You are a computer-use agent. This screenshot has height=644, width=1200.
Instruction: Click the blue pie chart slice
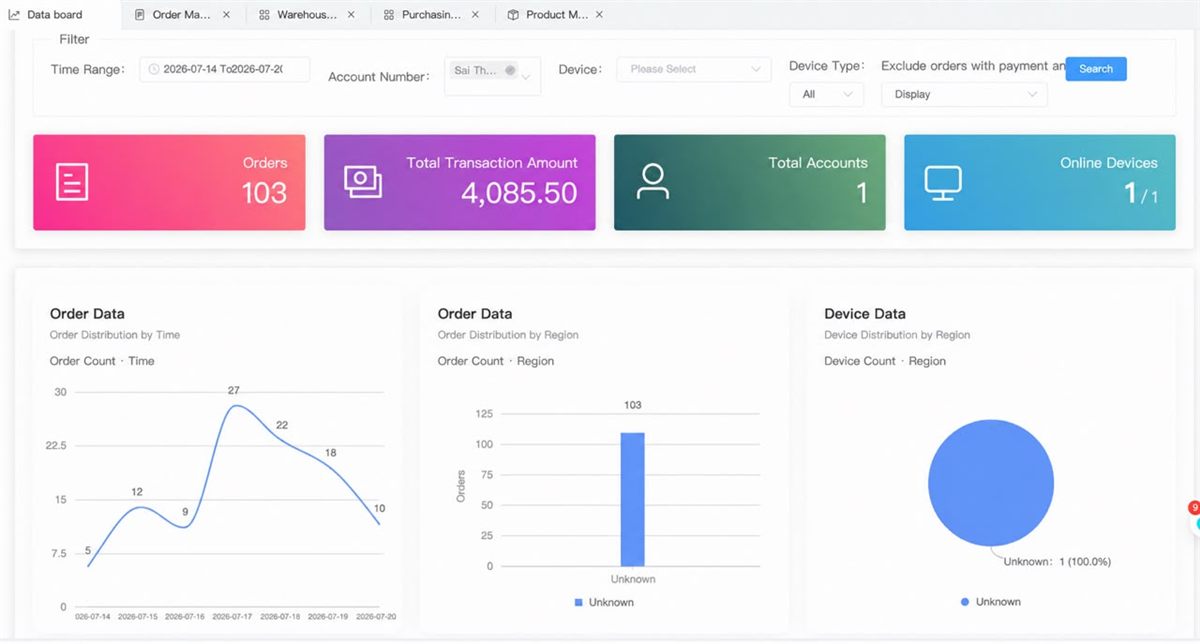pos(991,483)
